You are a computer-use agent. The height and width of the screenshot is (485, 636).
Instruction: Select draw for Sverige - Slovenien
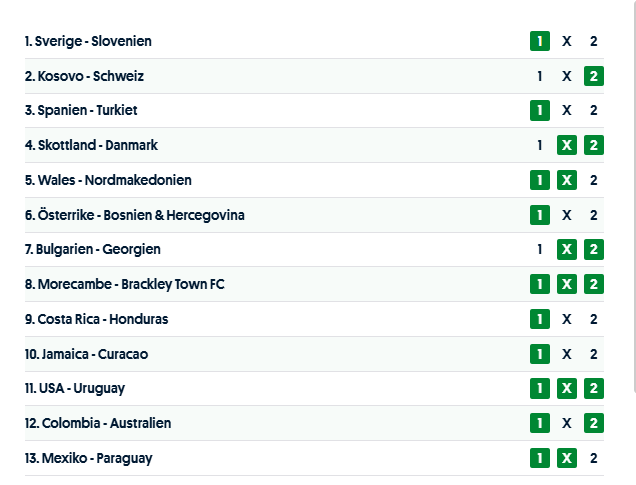point(567,41)
